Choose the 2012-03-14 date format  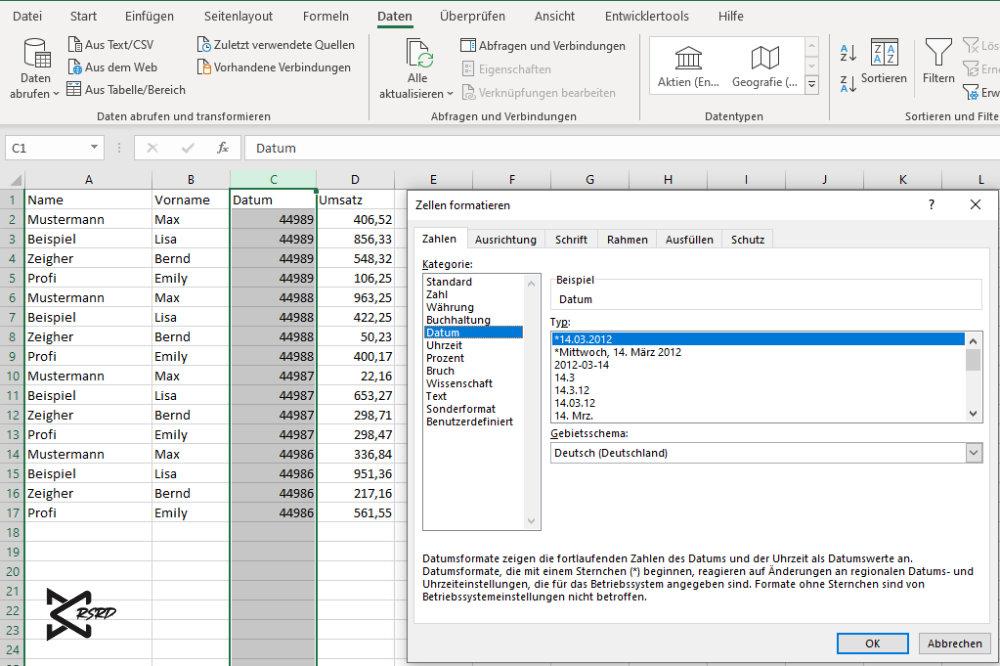pos(581,365)
